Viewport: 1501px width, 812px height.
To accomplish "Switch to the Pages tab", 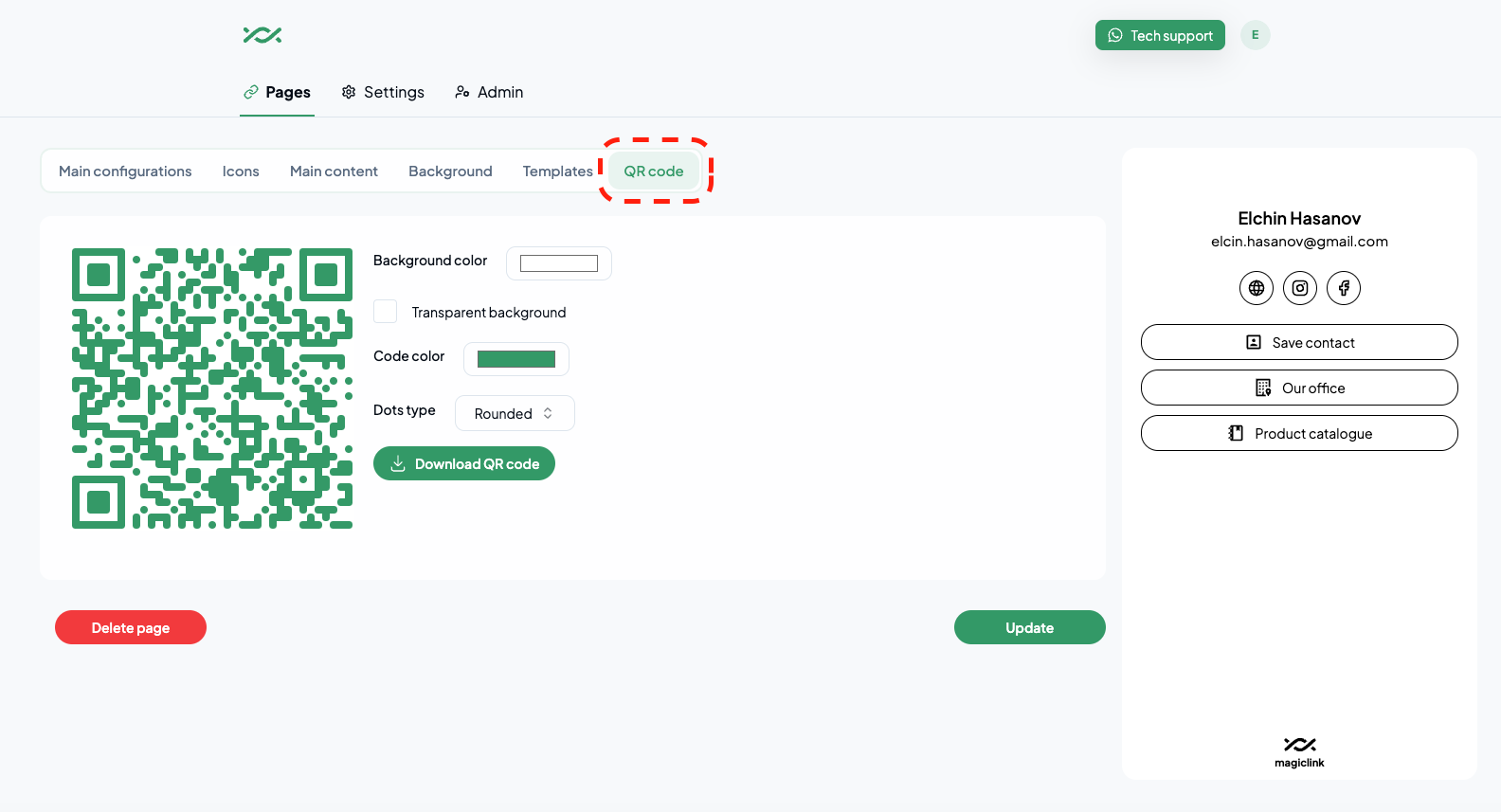I will point(277,92).
